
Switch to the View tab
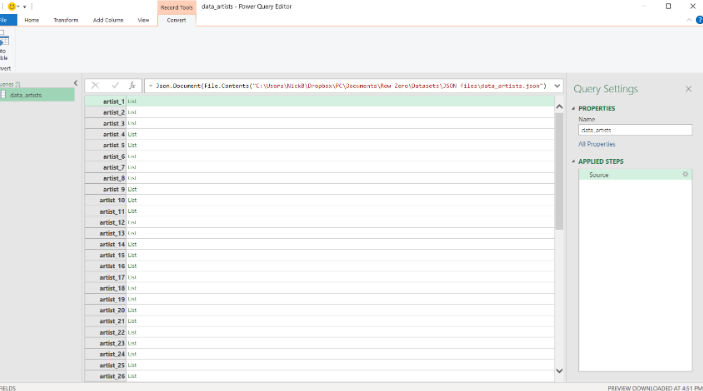(143, 20)
